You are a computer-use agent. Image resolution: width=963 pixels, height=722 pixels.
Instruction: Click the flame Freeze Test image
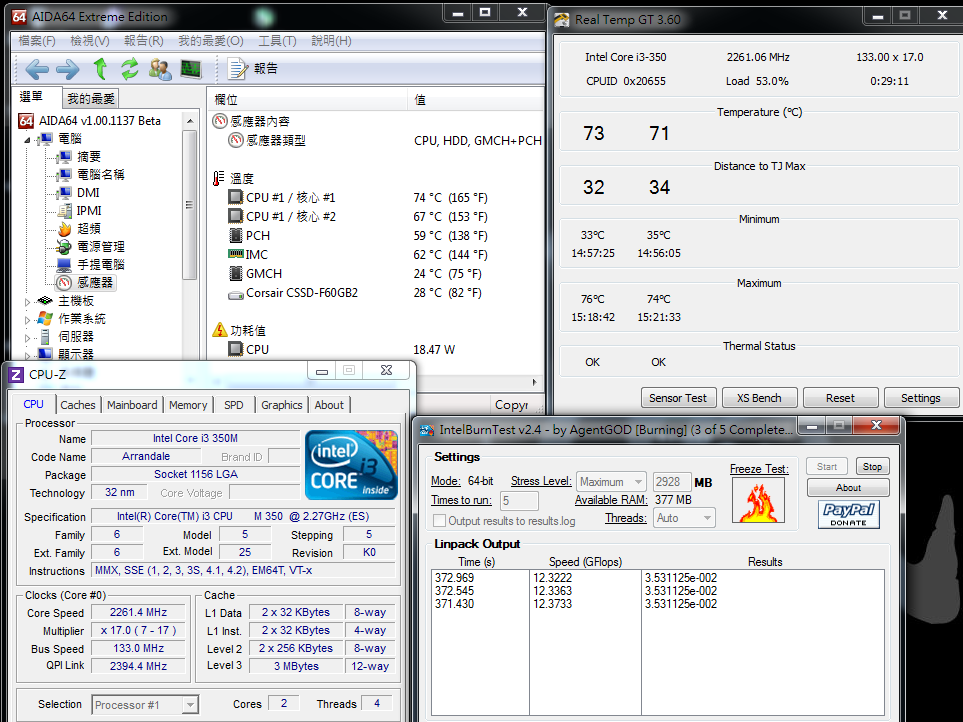click(x=758, y=500)
